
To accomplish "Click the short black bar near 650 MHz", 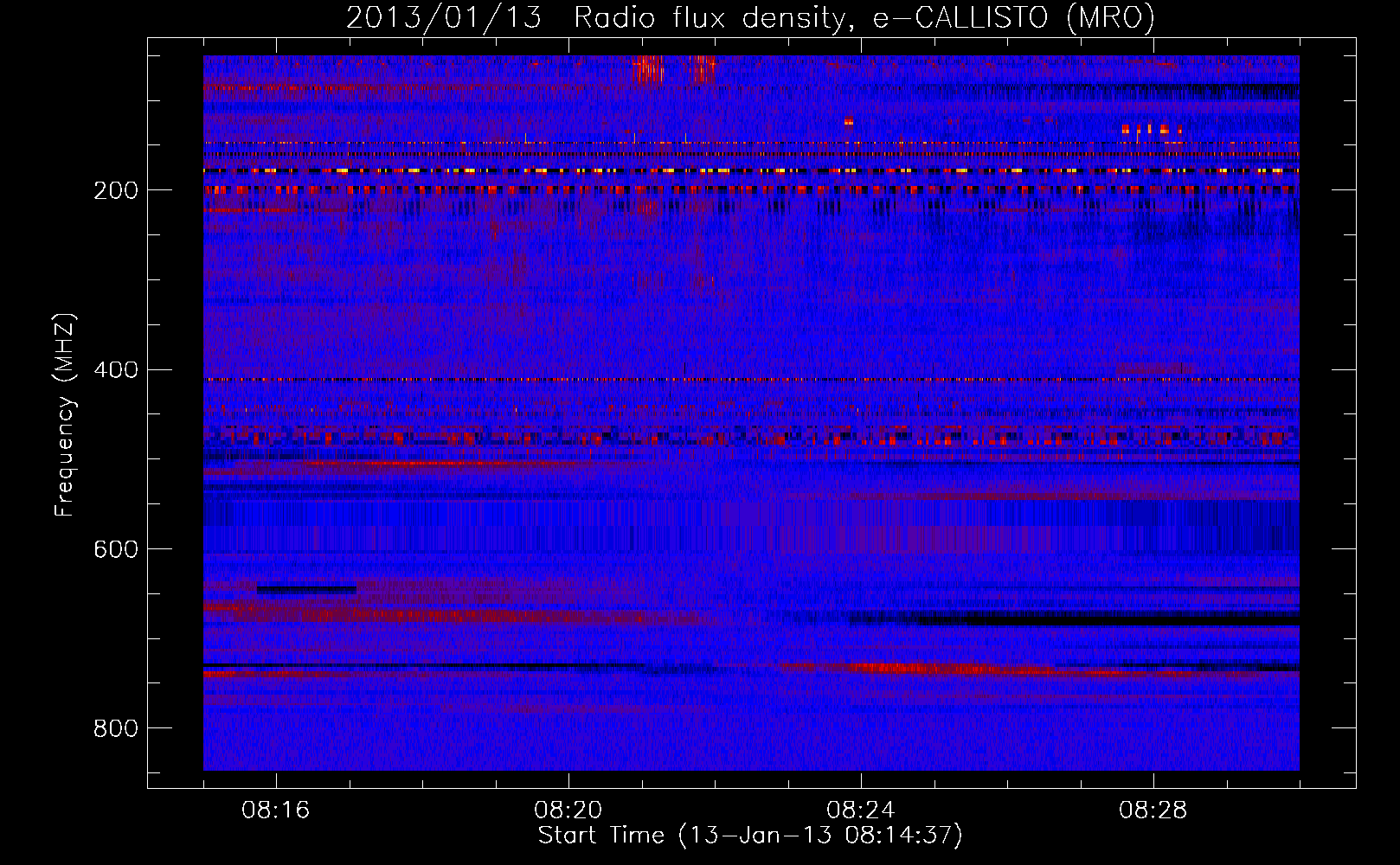I will pos(306,590).
